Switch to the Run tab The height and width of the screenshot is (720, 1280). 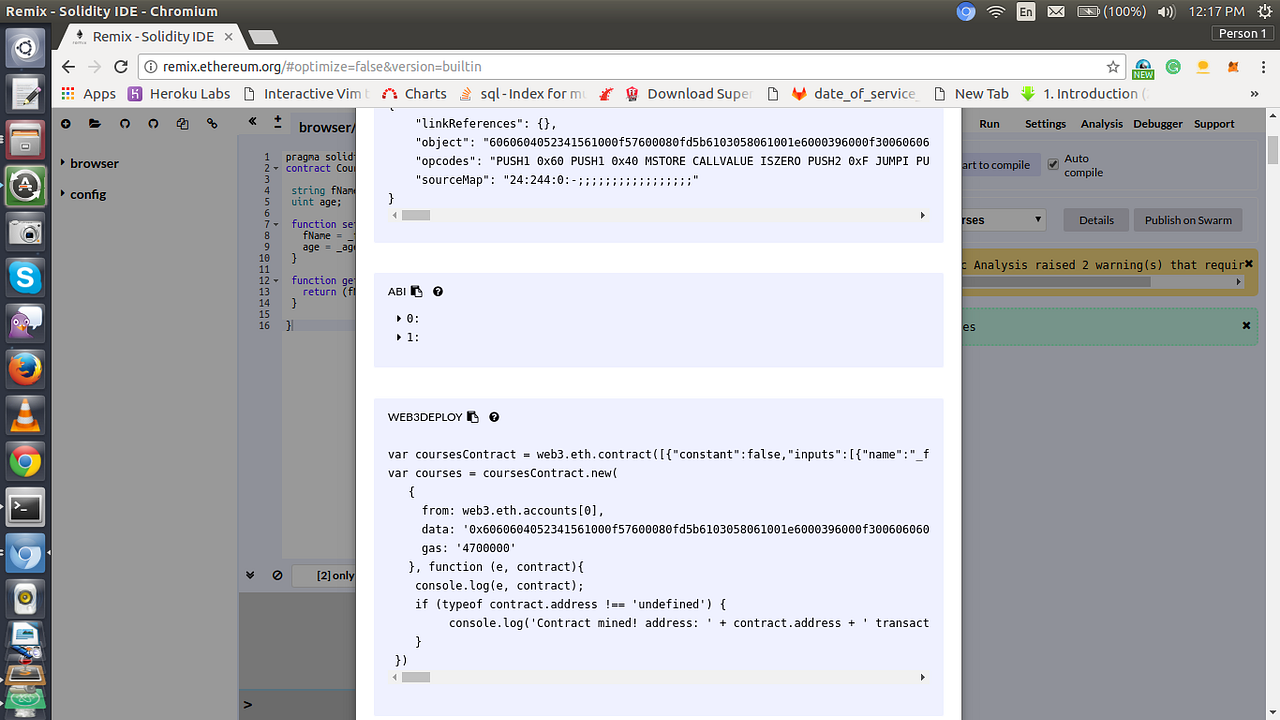989,124
